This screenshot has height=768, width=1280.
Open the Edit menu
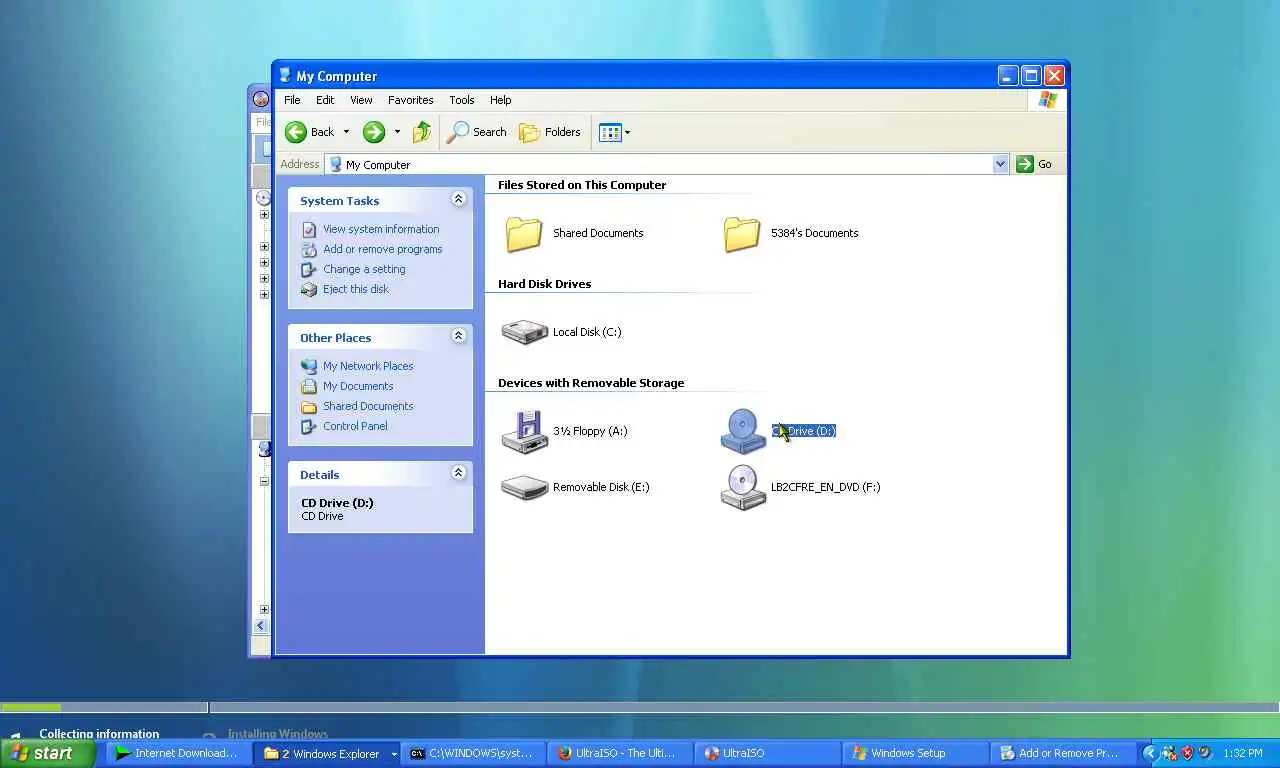[325, 100]
